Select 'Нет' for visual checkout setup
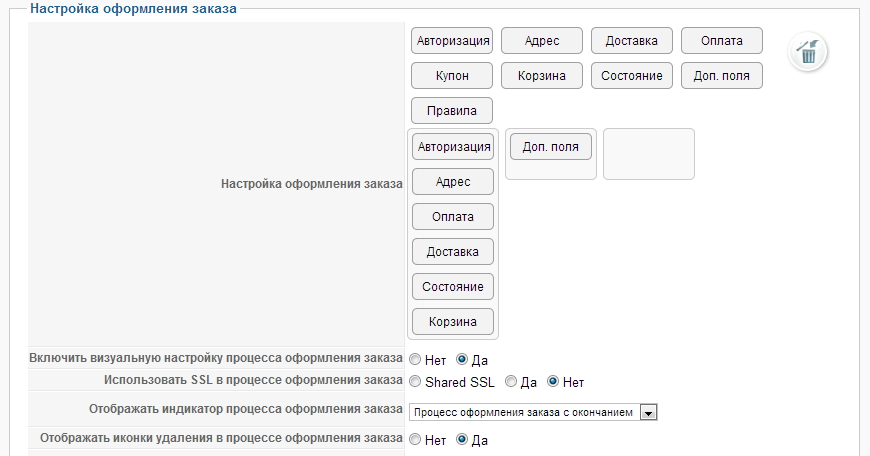 (x=415, y=359)
